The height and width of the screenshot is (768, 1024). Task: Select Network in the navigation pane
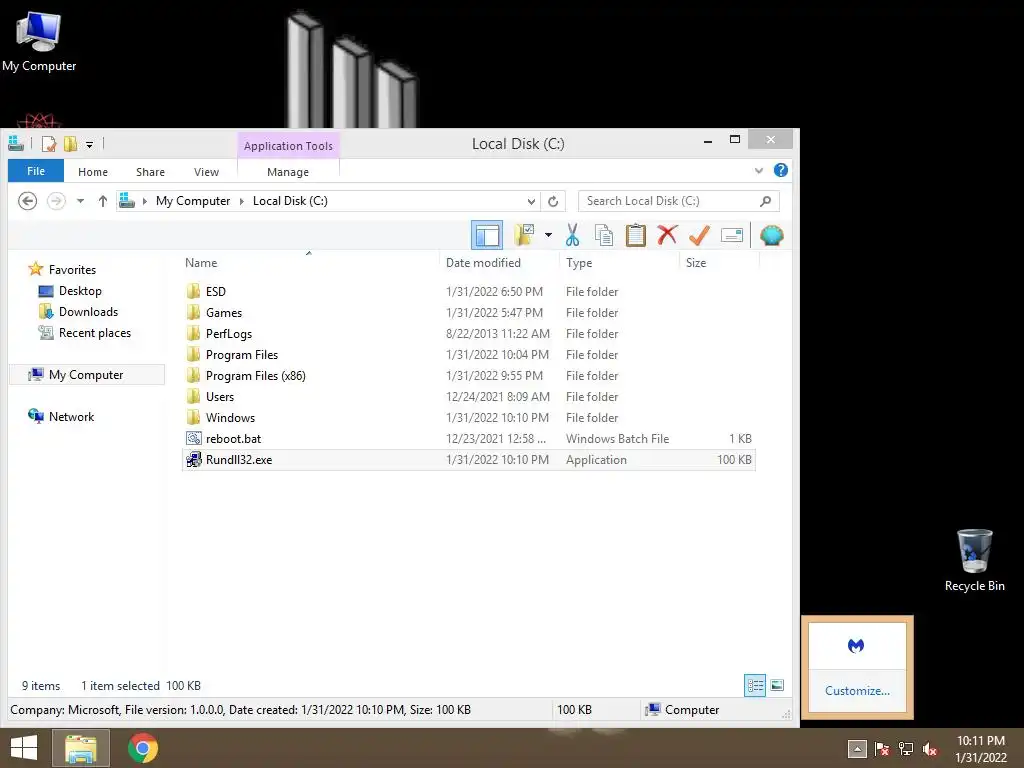point(71,417)
